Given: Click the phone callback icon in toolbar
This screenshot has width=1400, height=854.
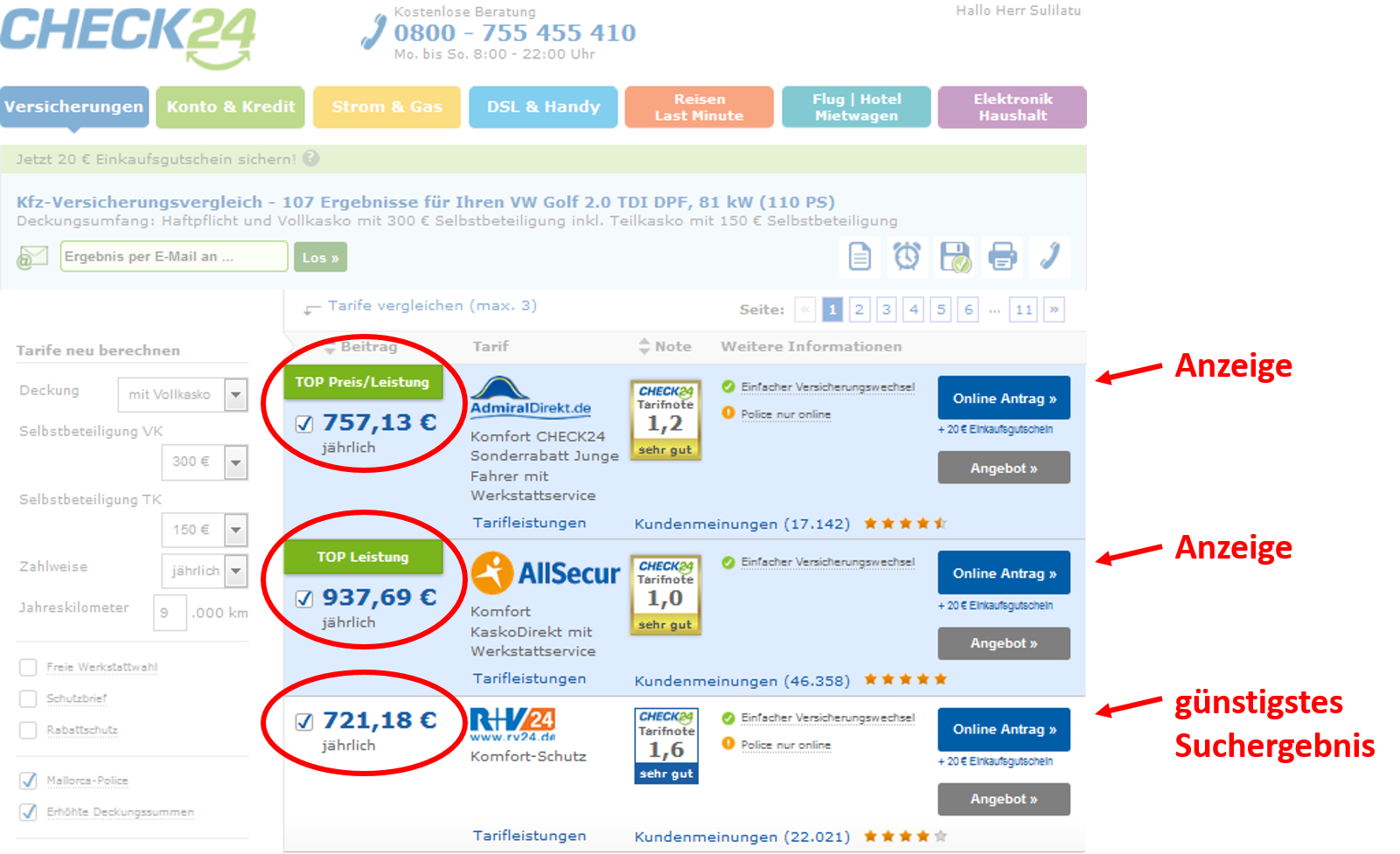Looking at the screenshot, I should [x=1049, y=257].
